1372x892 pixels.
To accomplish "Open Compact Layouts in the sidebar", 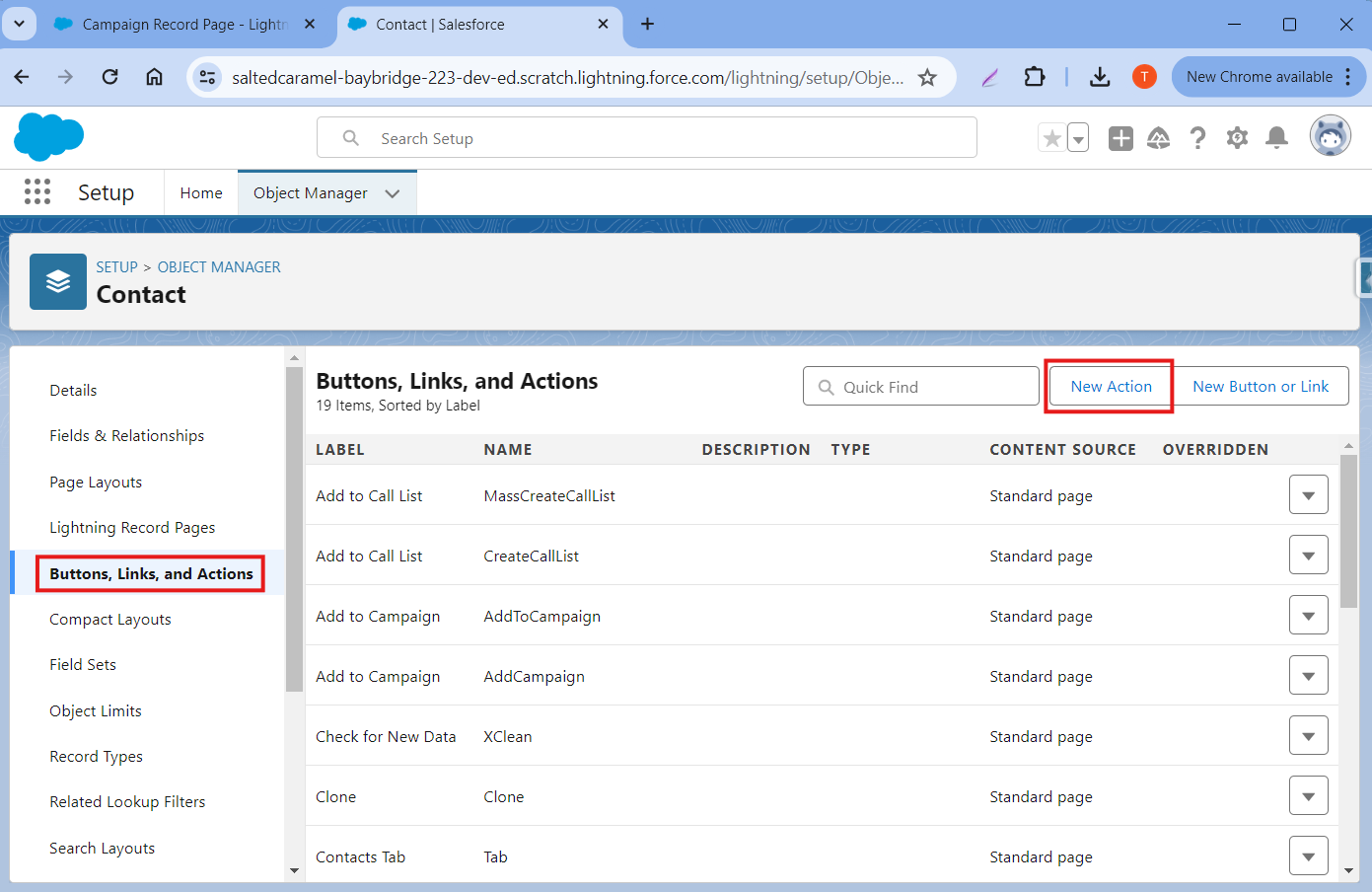I will pyautogui.click(x=110, y=620).
